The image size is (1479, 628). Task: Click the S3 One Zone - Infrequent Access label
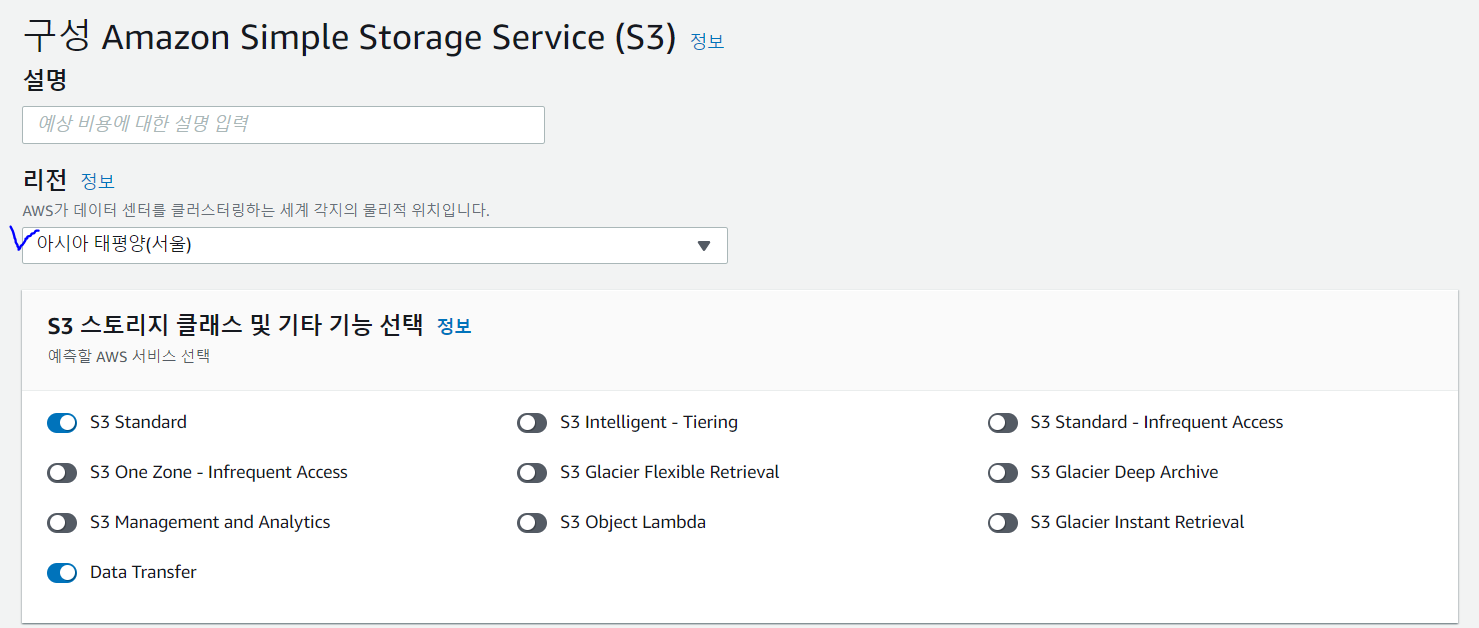pos(219,472)
